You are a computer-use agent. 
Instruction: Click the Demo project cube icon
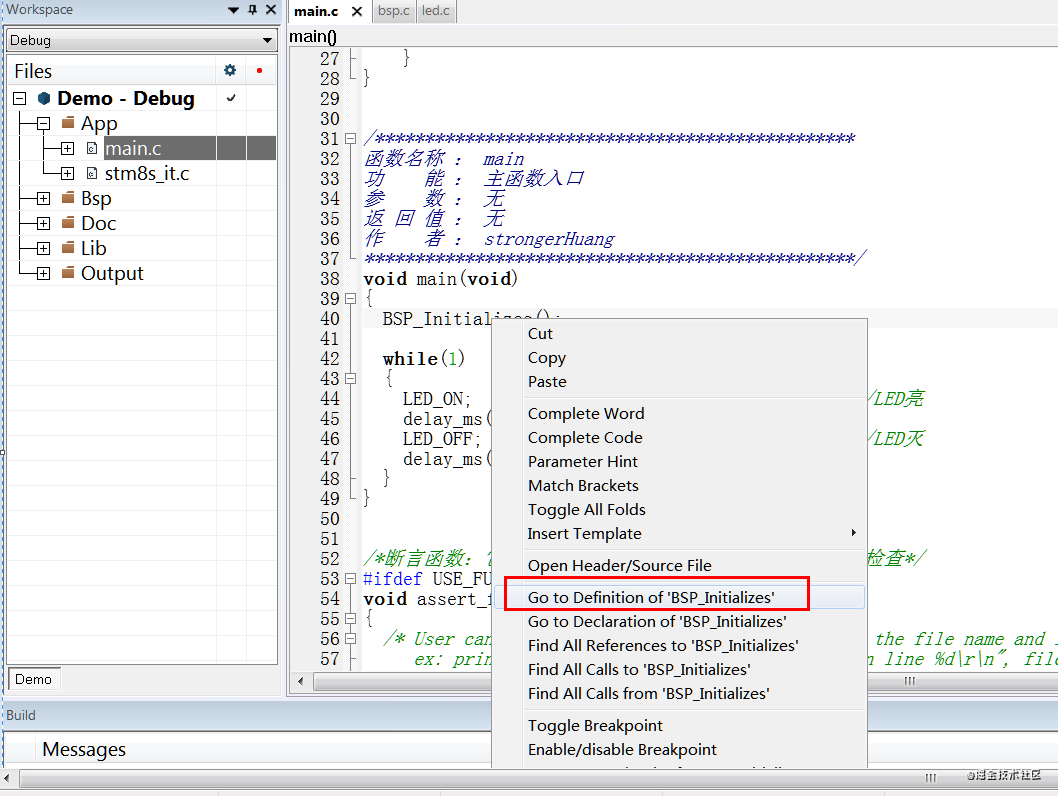pos(44,99)
